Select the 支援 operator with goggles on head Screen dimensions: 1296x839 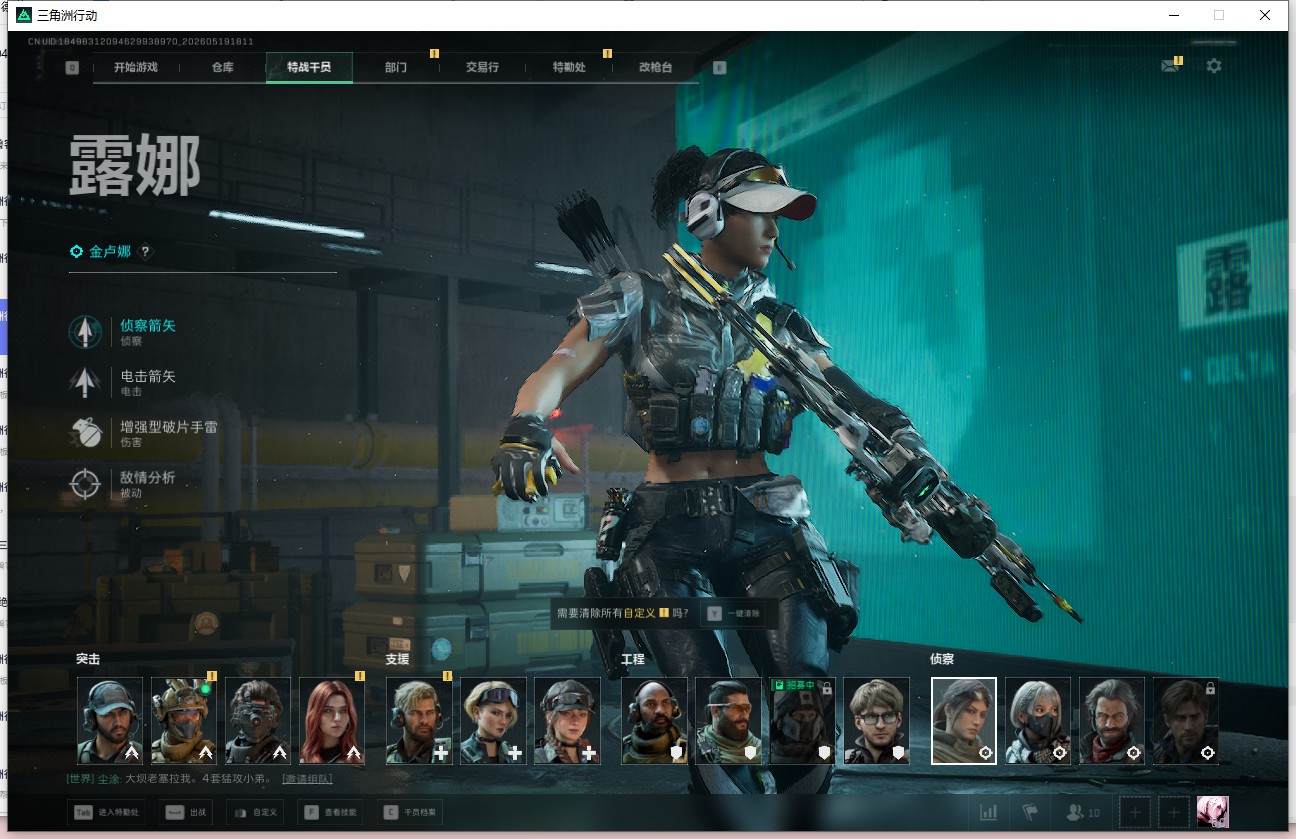493,721
